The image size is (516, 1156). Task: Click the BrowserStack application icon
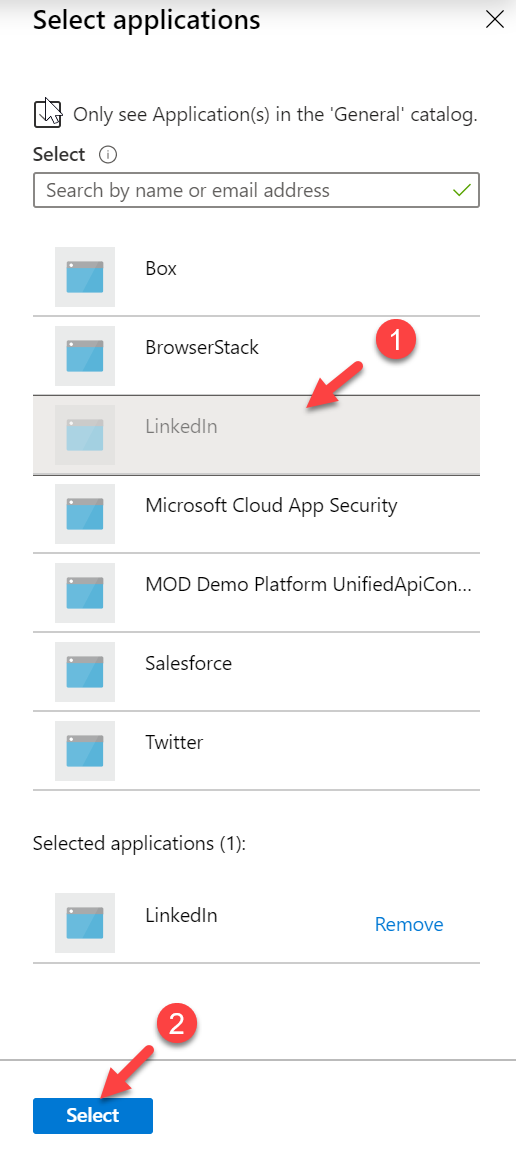point(85,355)
